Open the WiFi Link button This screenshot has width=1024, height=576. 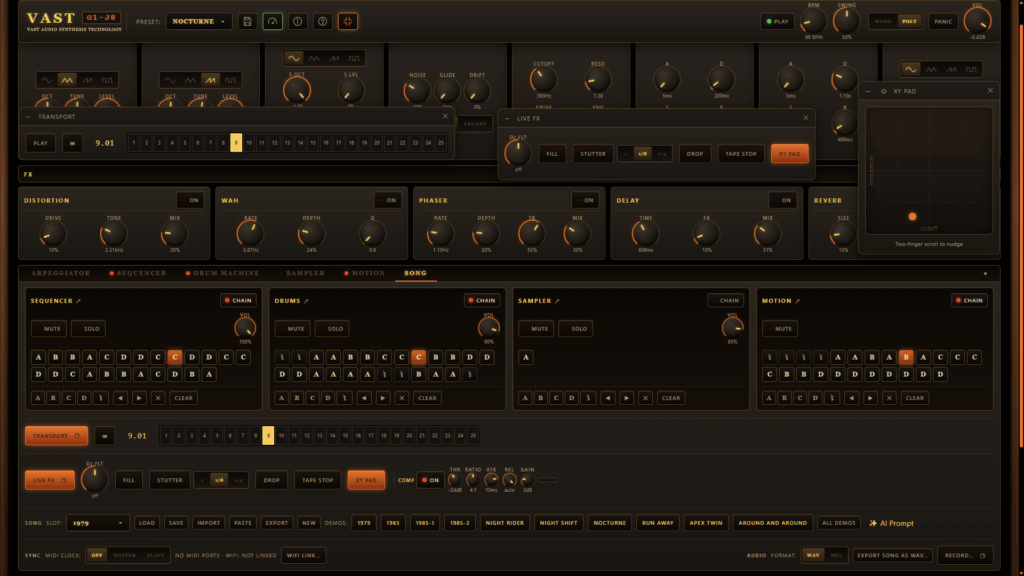[x=304, y=555]
